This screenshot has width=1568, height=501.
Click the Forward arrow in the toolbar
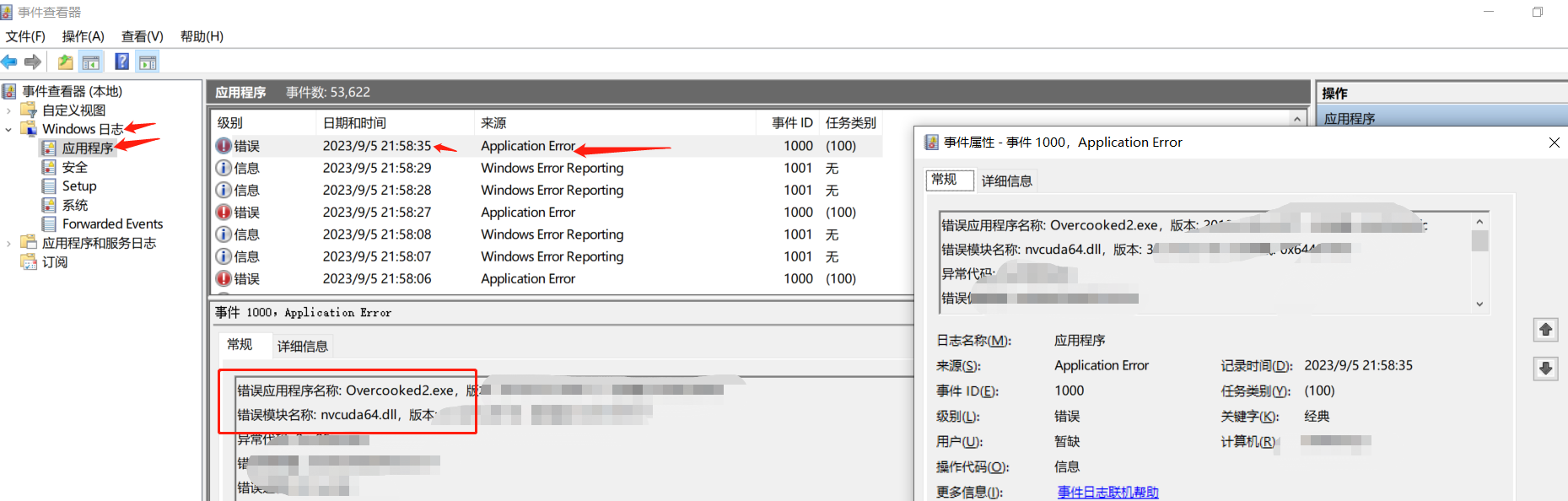coord(33,62)
